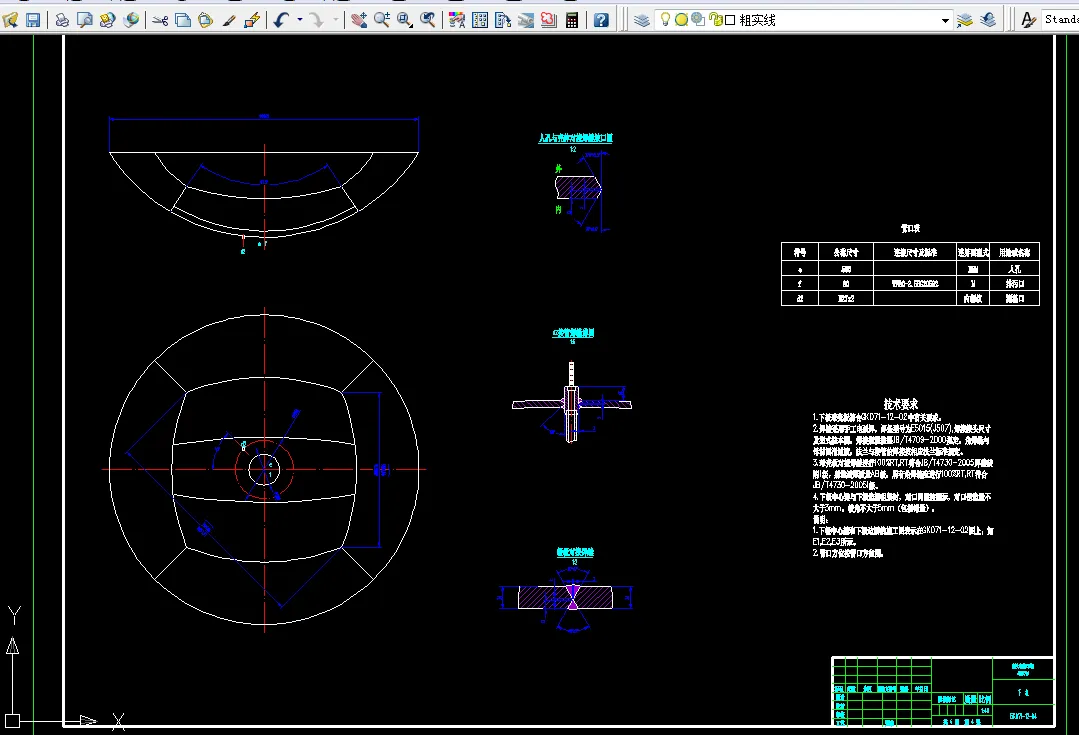Open Markup Set Manager
Viewport: 1079px width, 735px height.
point(548,20)
